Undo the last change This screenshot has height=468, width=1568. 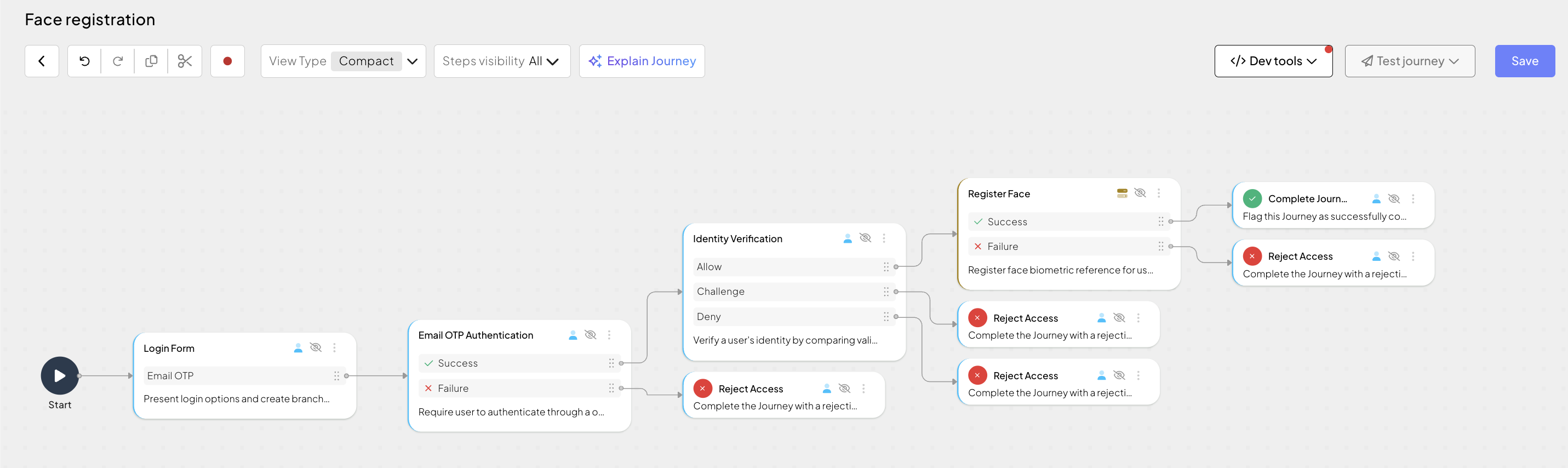pyautogui.click(x=84, y=61)
